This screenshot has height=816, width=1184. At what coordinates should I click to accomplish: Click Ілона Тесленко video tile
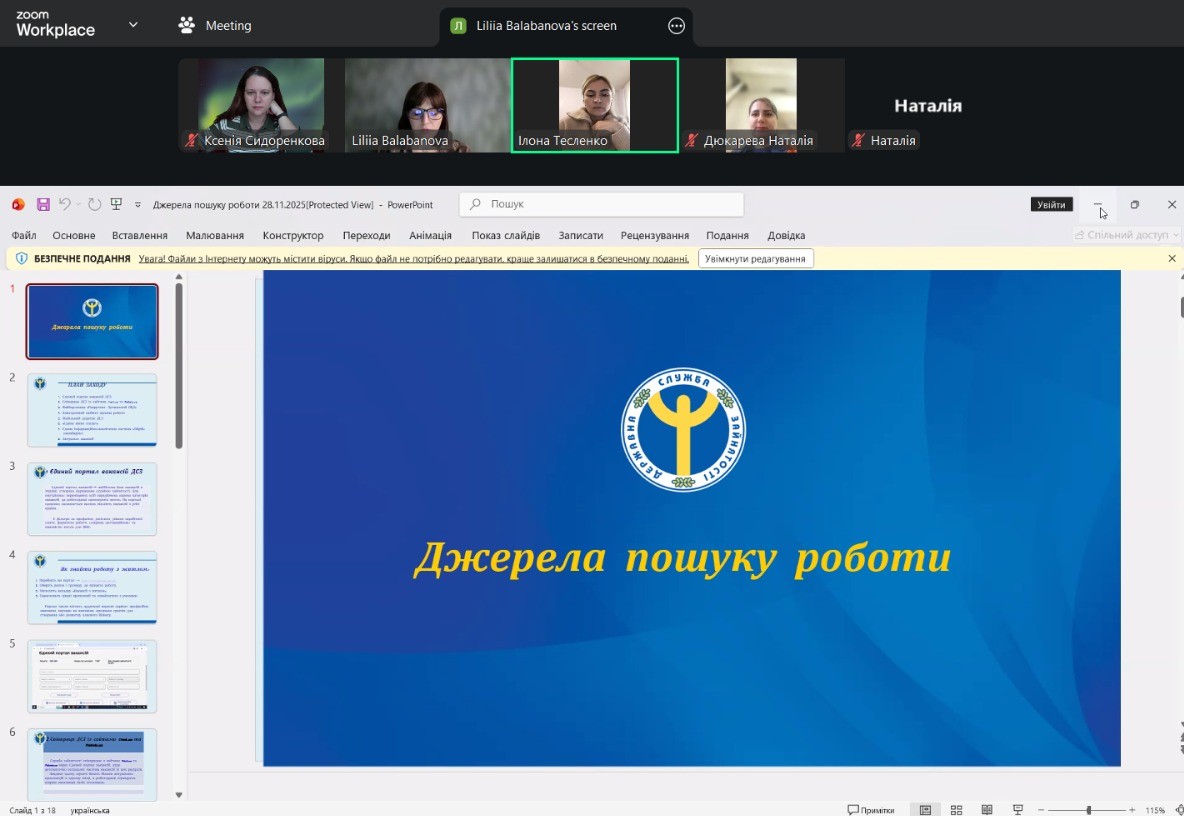point(595,105)
